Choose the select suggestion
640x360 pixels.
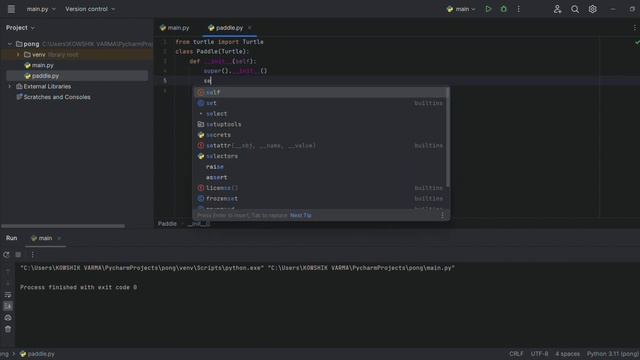pos(321,113)
